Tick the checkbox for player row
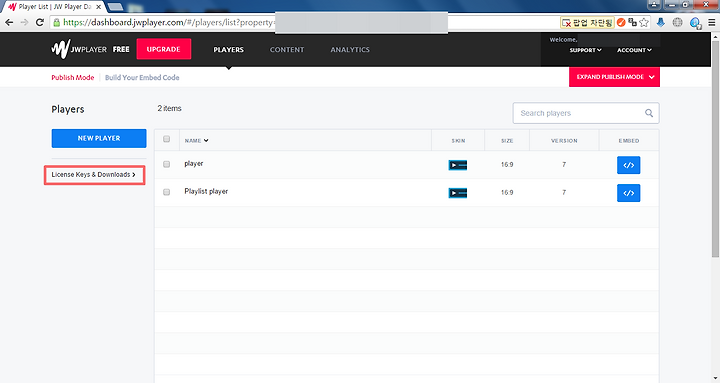This screenshot has height=383, width=720. pos(166,164)
